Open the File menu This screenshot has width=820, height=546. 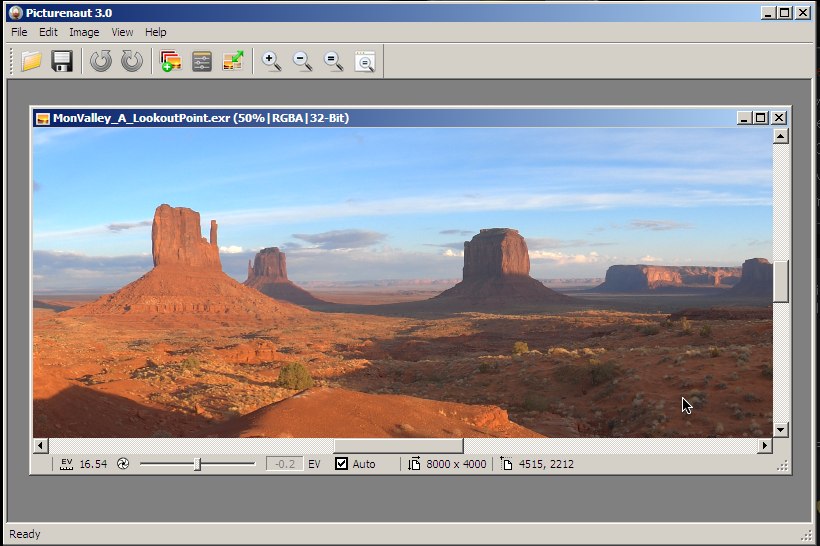click(x=19, y=32)
